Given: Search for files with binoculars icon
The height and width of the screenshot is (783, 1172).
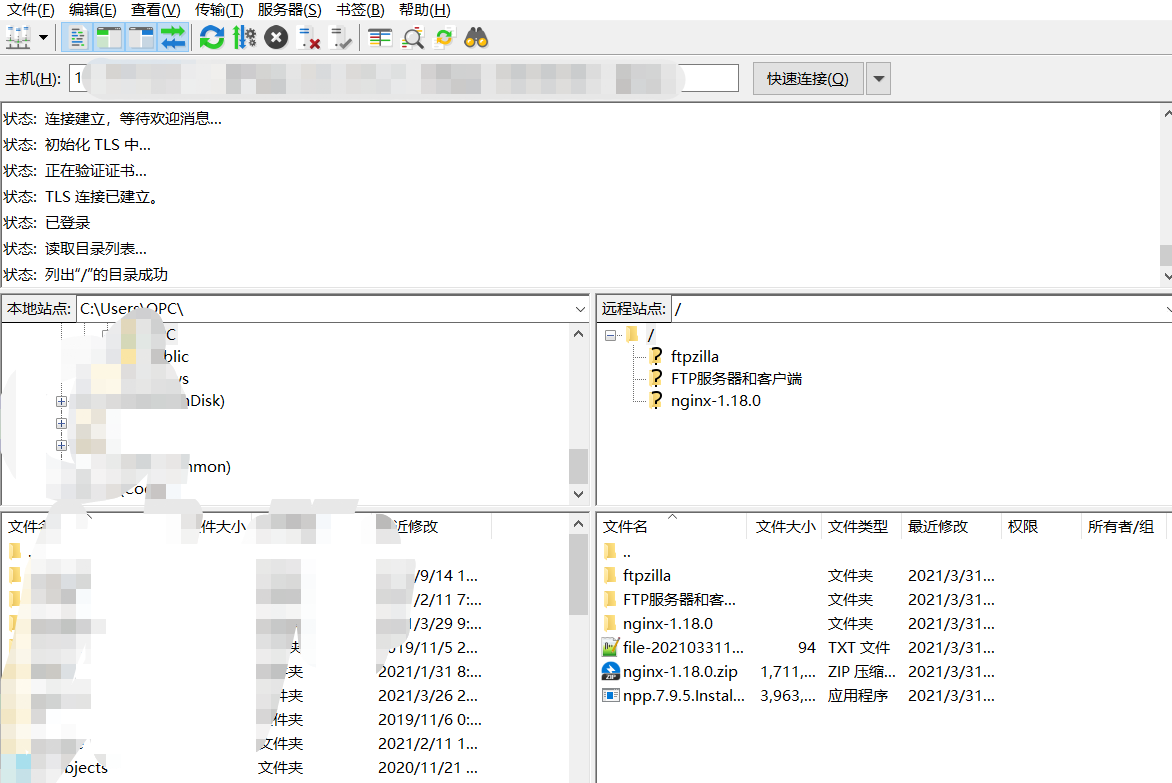Looking at the screenshot, I should coord(476,37).
